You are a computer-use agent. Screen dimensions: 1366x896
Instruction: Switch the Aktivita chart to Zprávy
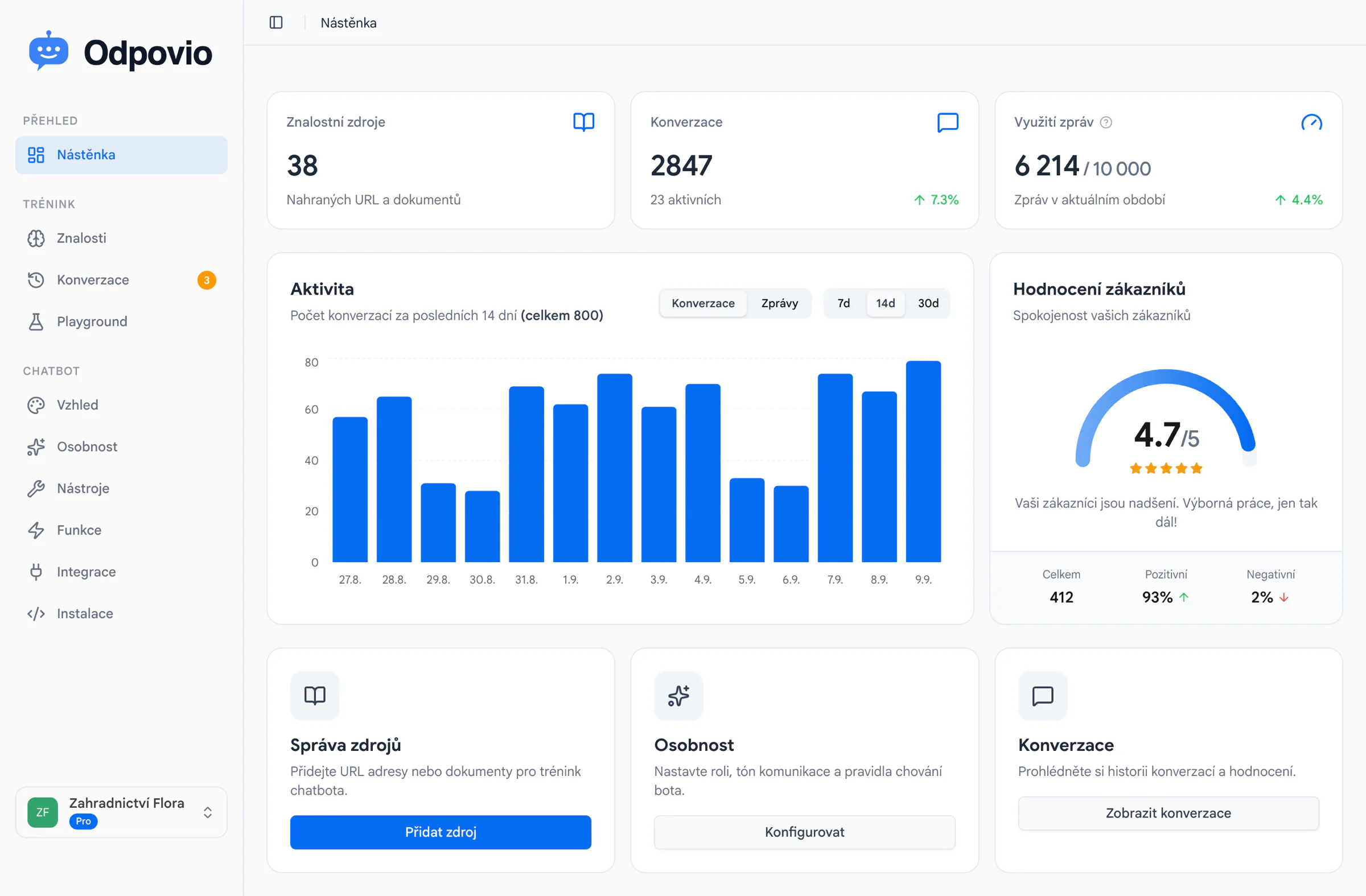(779, 303)
